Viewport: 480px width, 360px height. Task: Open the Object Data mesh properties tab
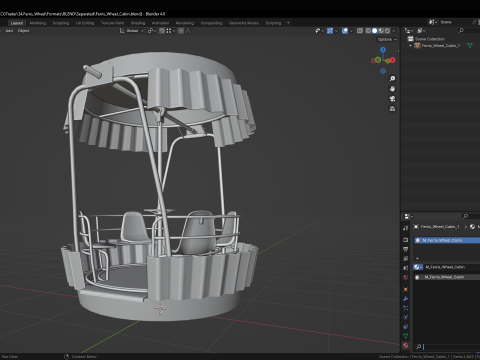tap(405, 336)
